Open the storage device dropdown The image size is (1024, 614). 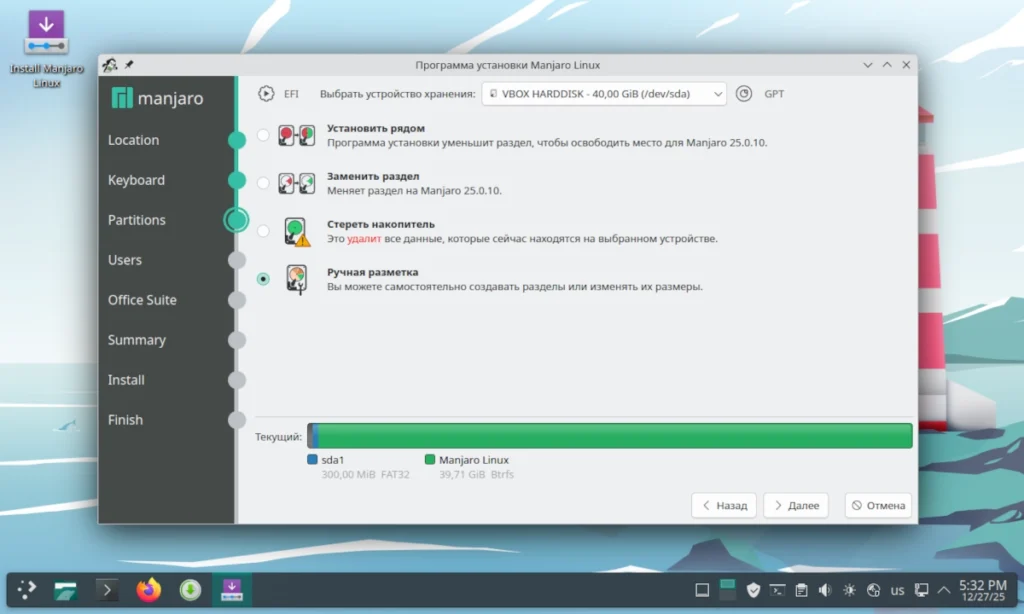click(603, 93)
